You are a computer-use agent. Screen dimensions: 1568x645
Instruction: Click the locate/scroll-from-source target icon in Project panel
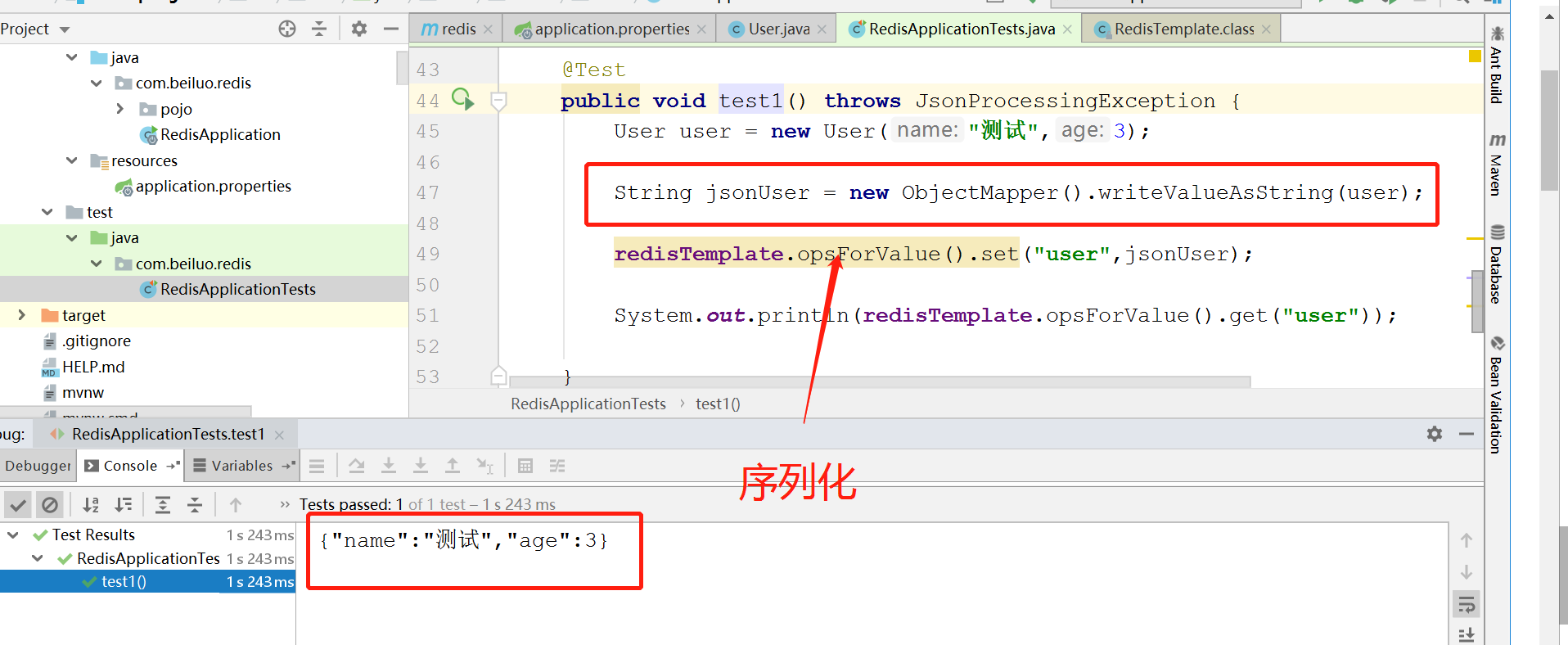click(287, 29)
